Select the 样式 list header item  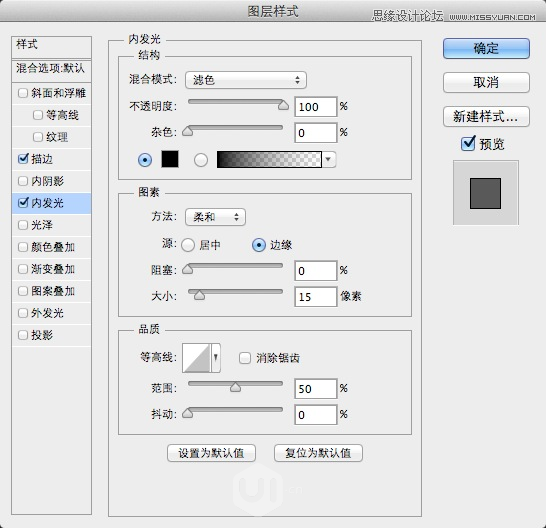click(52, 47)
